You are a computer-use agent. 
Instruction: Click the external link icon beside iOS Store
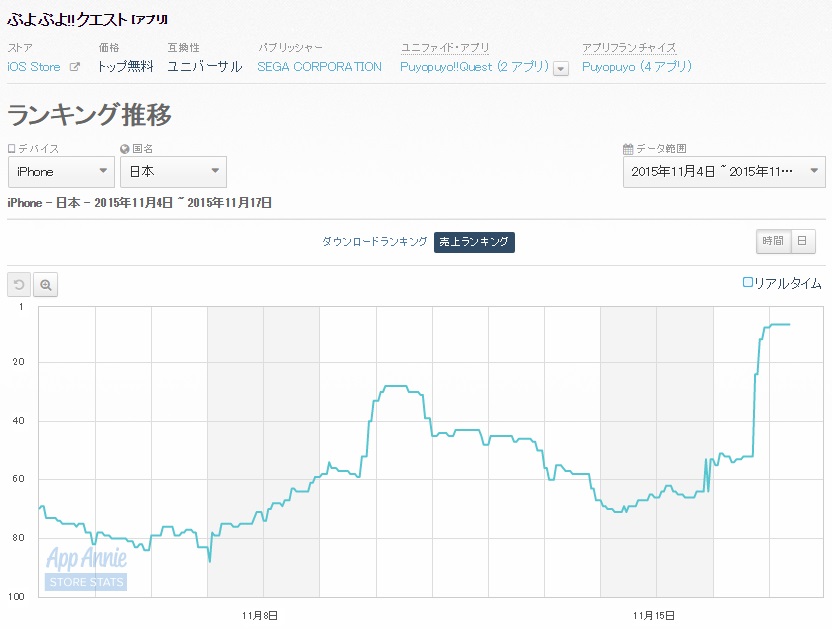75,67
